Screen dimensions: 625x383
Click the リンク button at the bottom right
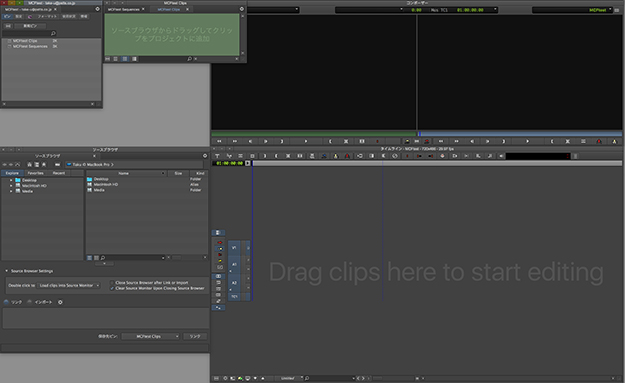(x=195, y=336)
